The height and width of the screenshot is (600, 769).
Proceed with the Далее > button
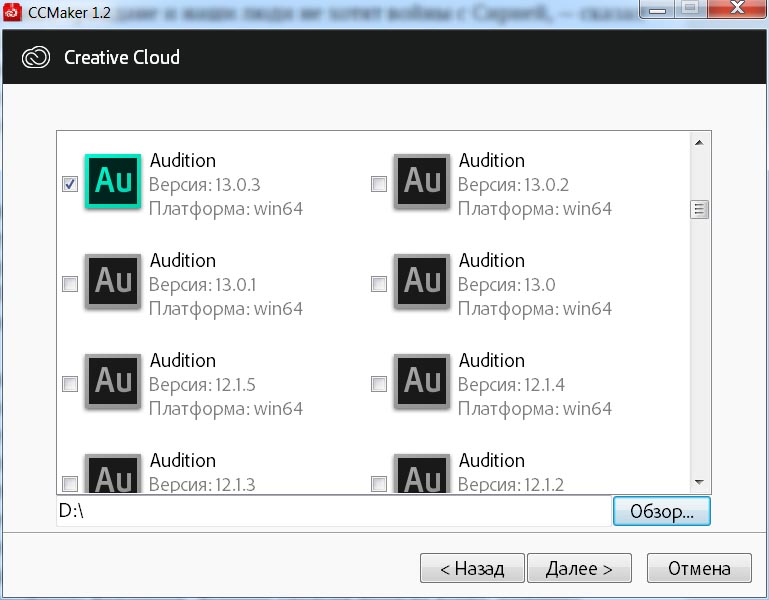[579, 568]
